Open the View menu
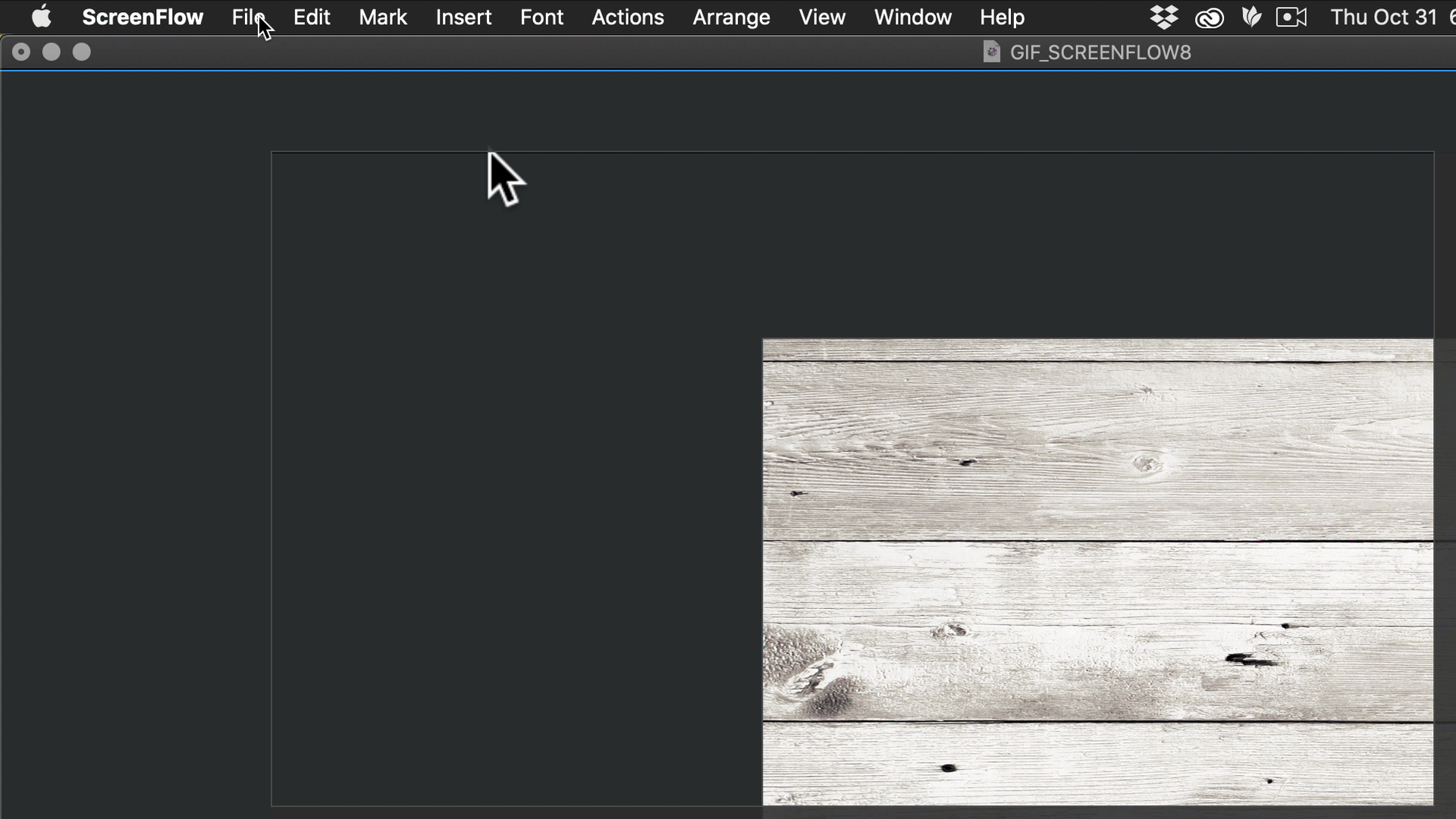Screen dimensions: 1456x819 (x=822, y=17)
